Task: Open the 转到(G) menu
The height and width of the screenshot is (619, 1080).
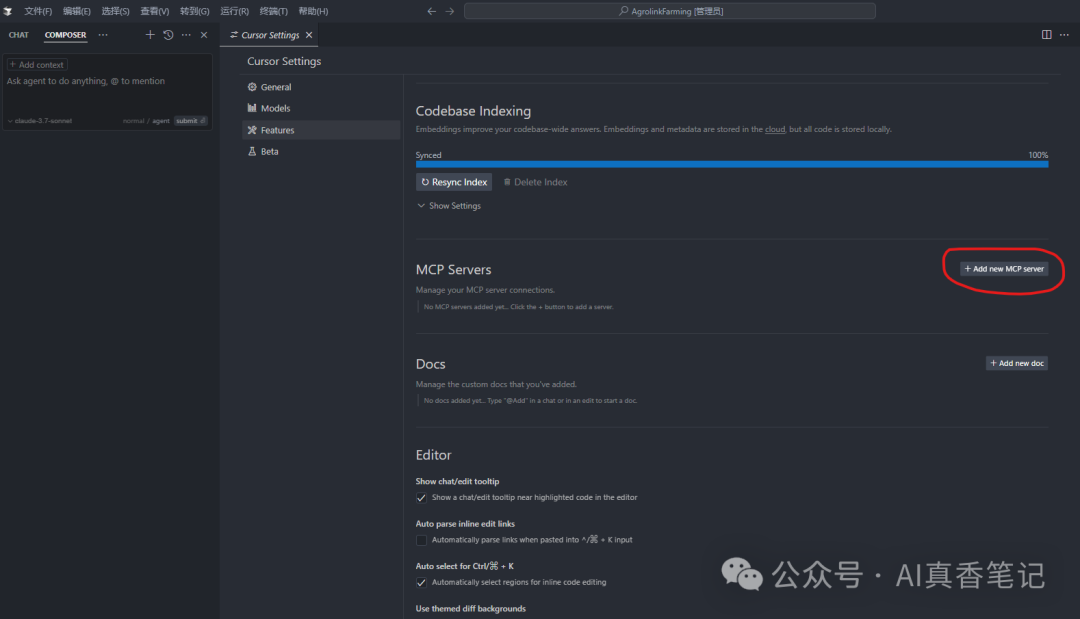Action: pos(194,11)
